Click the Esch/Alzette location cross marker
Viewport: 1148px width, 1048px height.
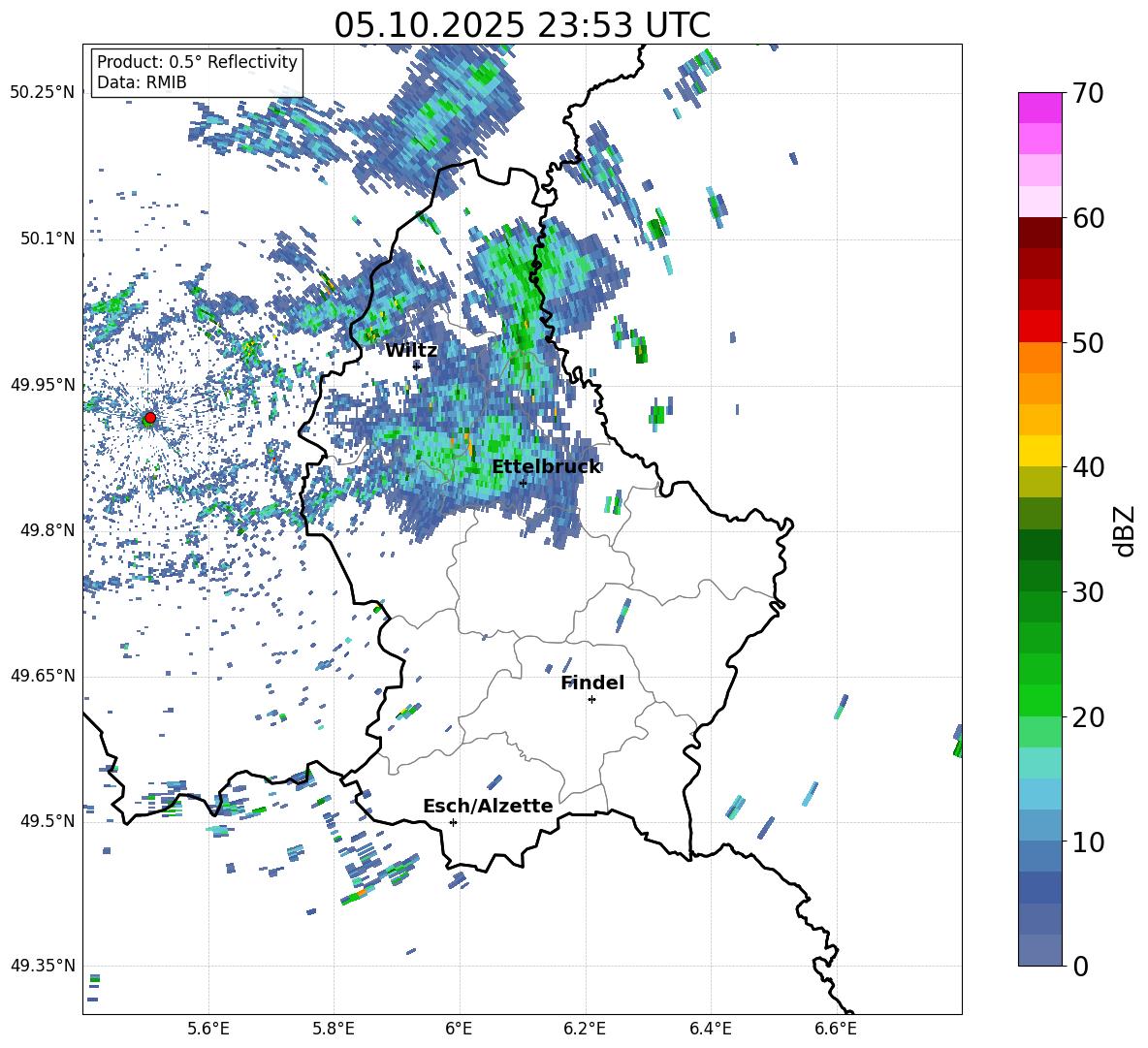[x=453, y=822]
